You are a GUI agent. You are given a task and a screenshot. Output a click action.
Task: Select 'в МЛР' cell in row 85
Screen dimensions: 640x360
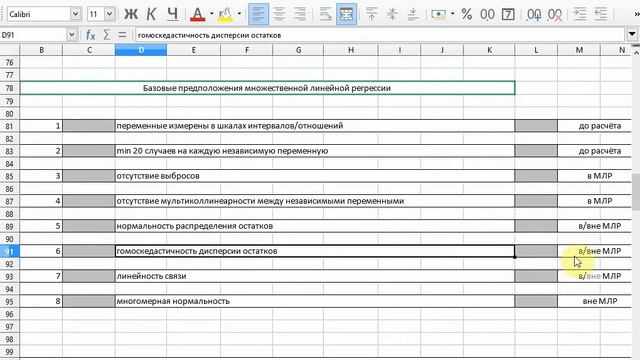tap(595, 176)
